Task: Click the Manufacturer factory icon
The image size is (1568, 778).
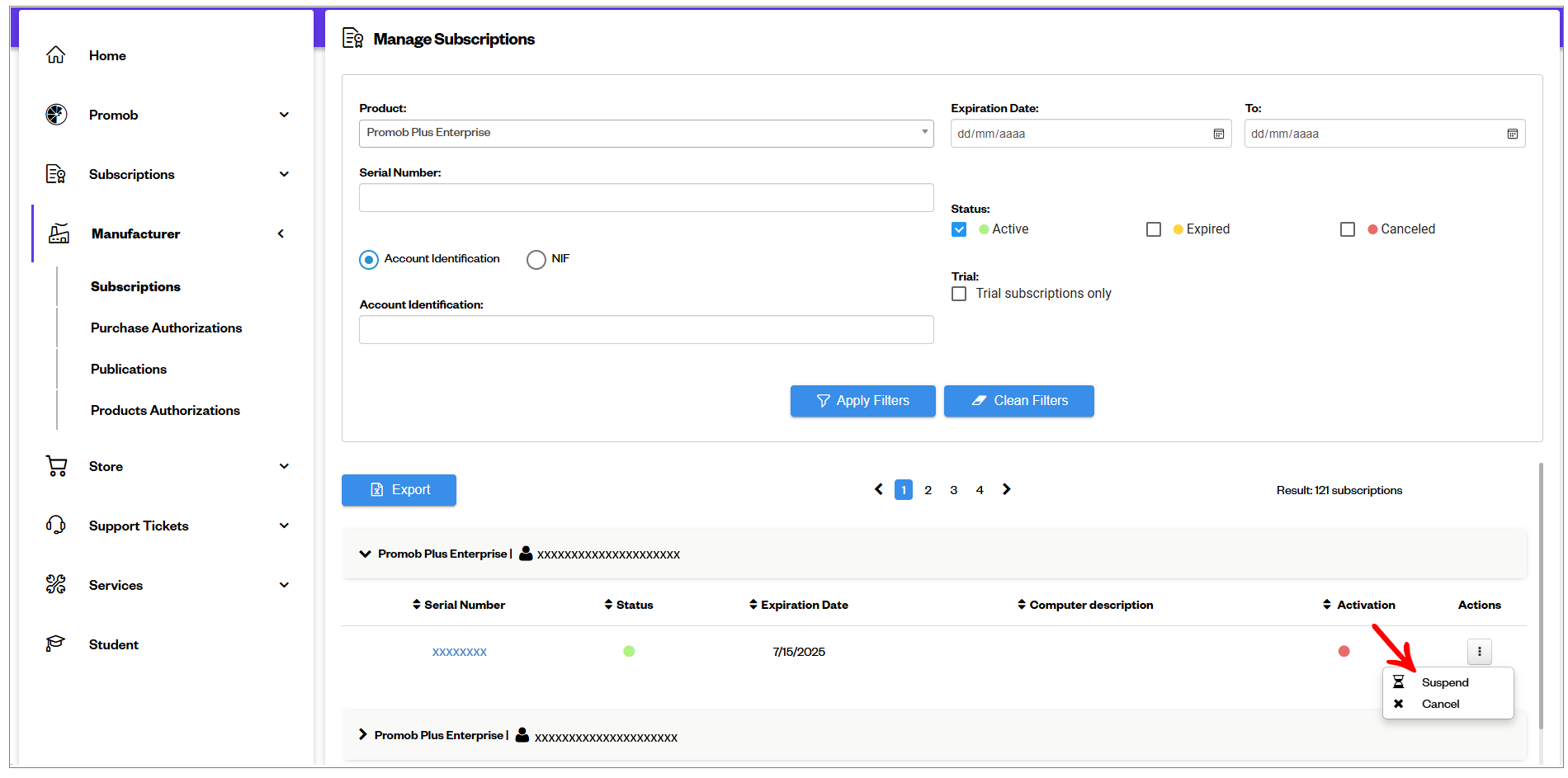Action: pyautogui.click(x=59, y=233)
